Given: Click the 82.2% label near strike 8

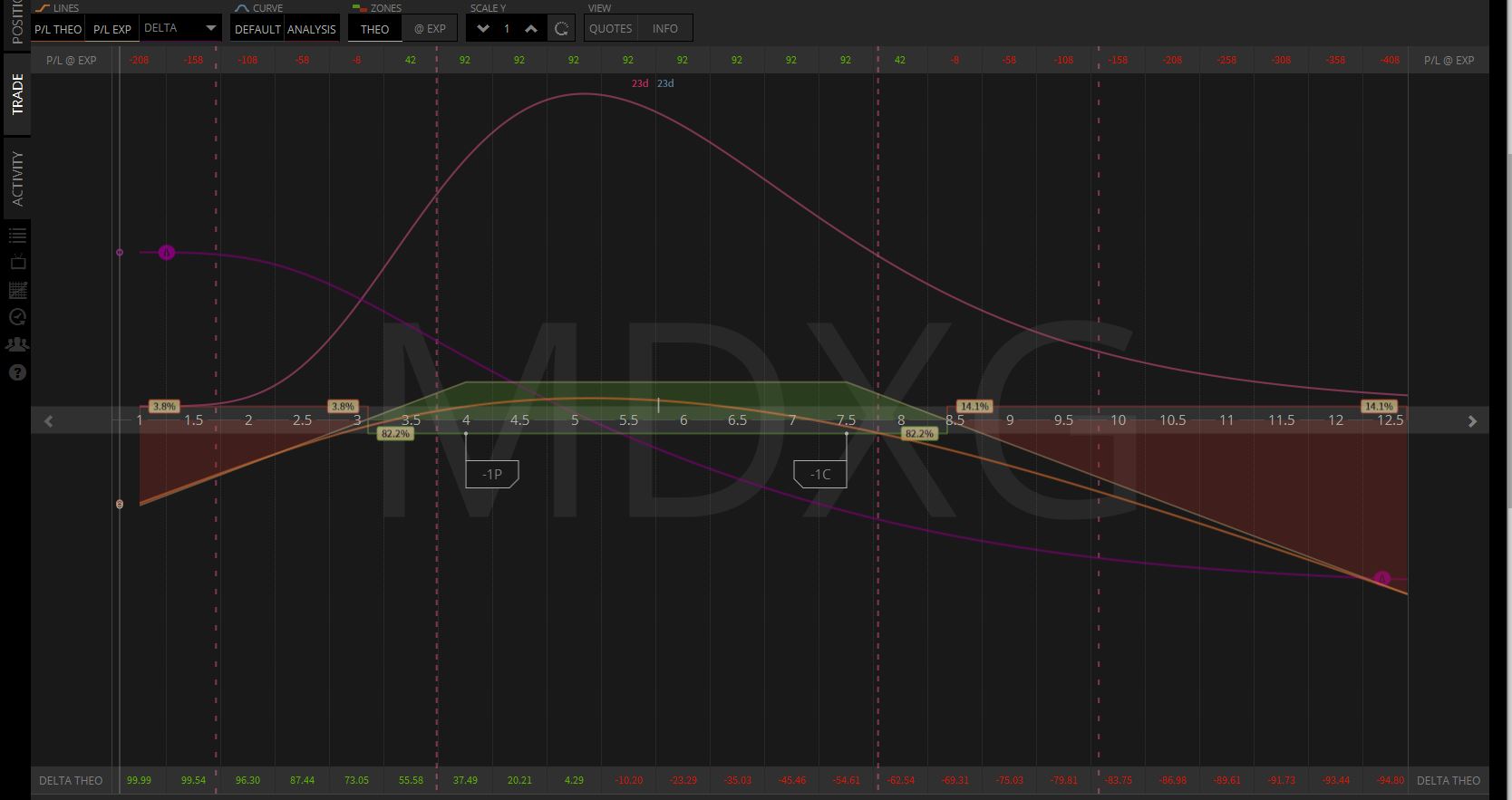Looking at the screenshot, I should [x=919, y=434].
